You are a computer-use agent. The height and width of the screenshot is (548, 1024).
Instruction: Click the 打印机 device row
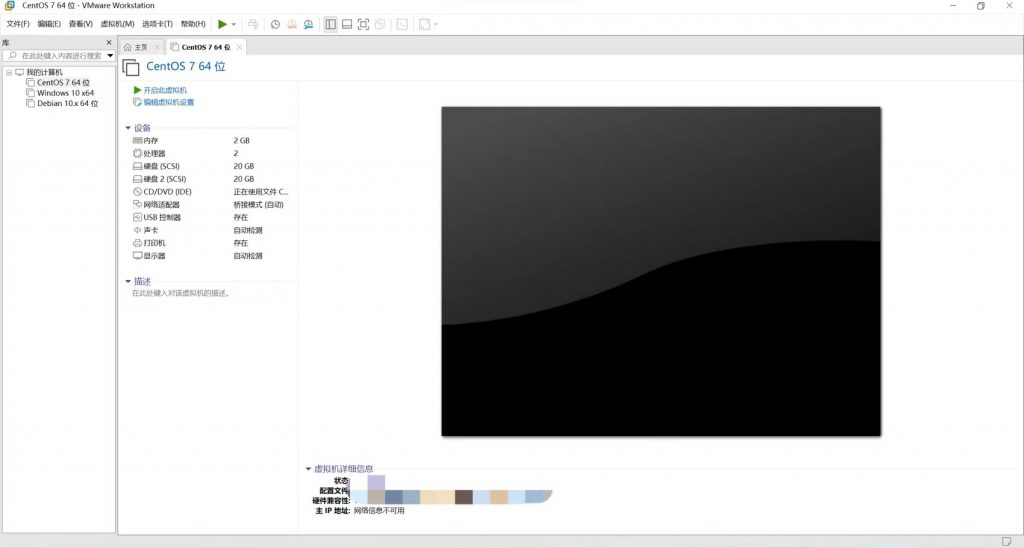coord(210,243)
